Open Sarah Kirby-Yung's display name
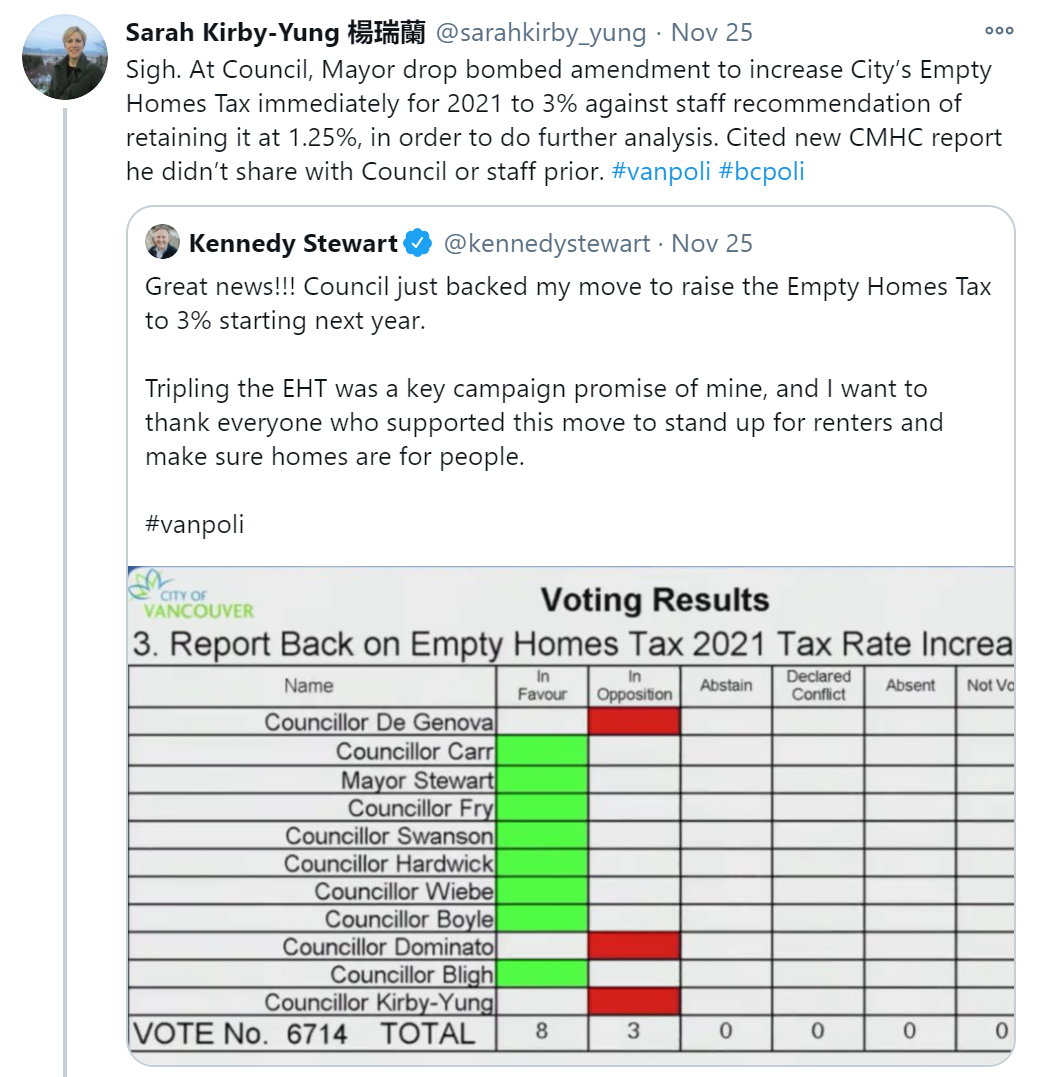Viewport: 1040px width, 1077px height. click(275, 32)
